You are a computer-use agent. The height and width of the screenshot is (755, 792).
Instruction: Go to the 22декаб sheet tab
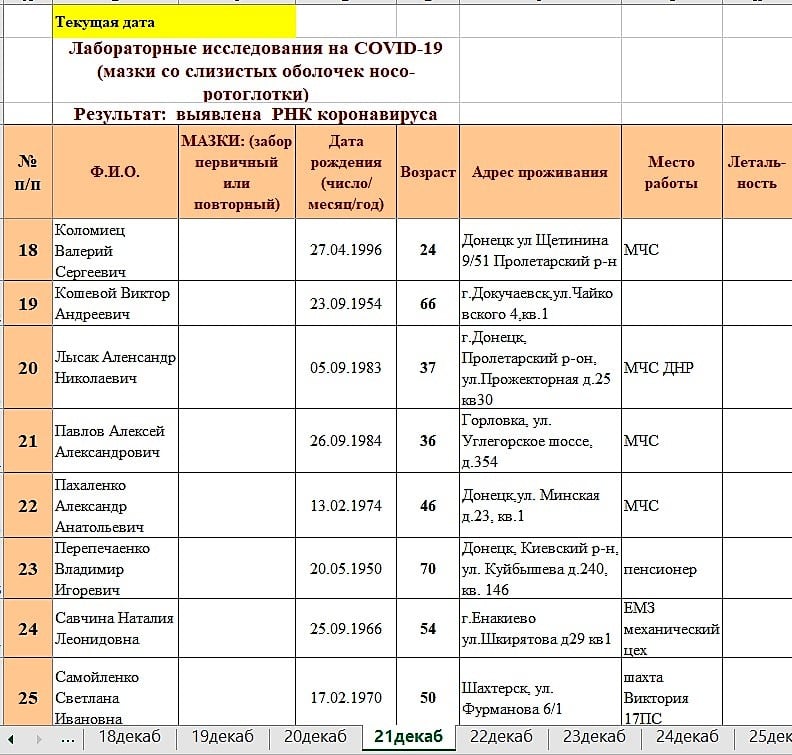[501, 738]
